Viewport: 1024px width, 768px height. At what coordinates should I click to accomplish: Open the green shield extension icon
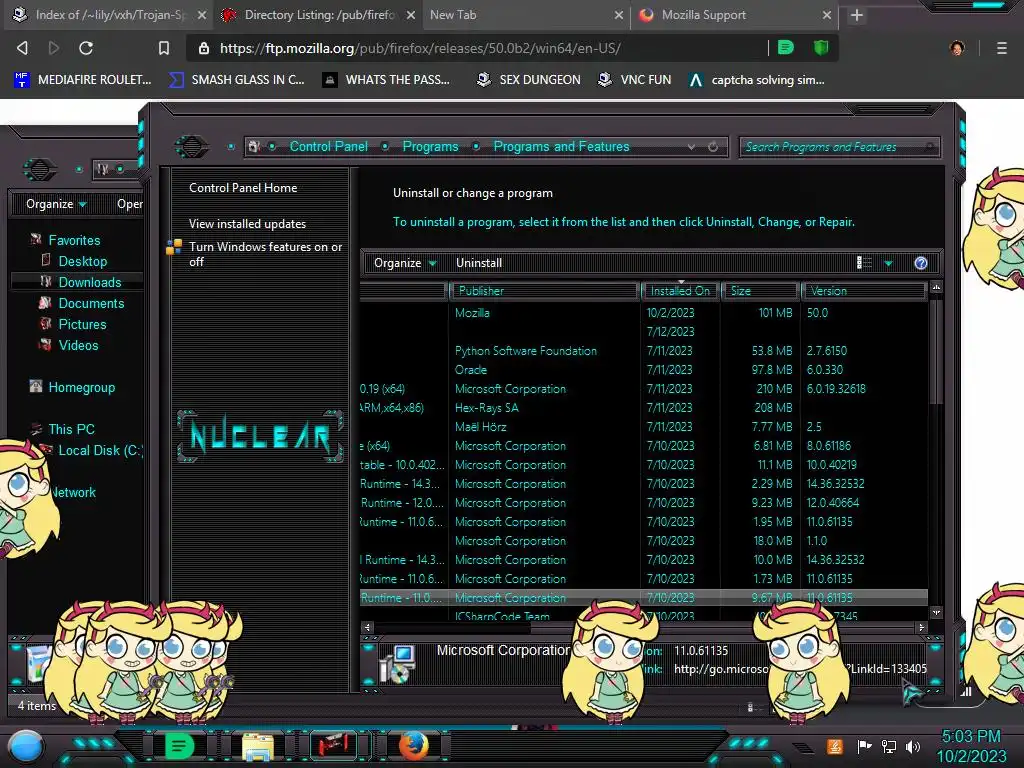click(x=821, y=48)
